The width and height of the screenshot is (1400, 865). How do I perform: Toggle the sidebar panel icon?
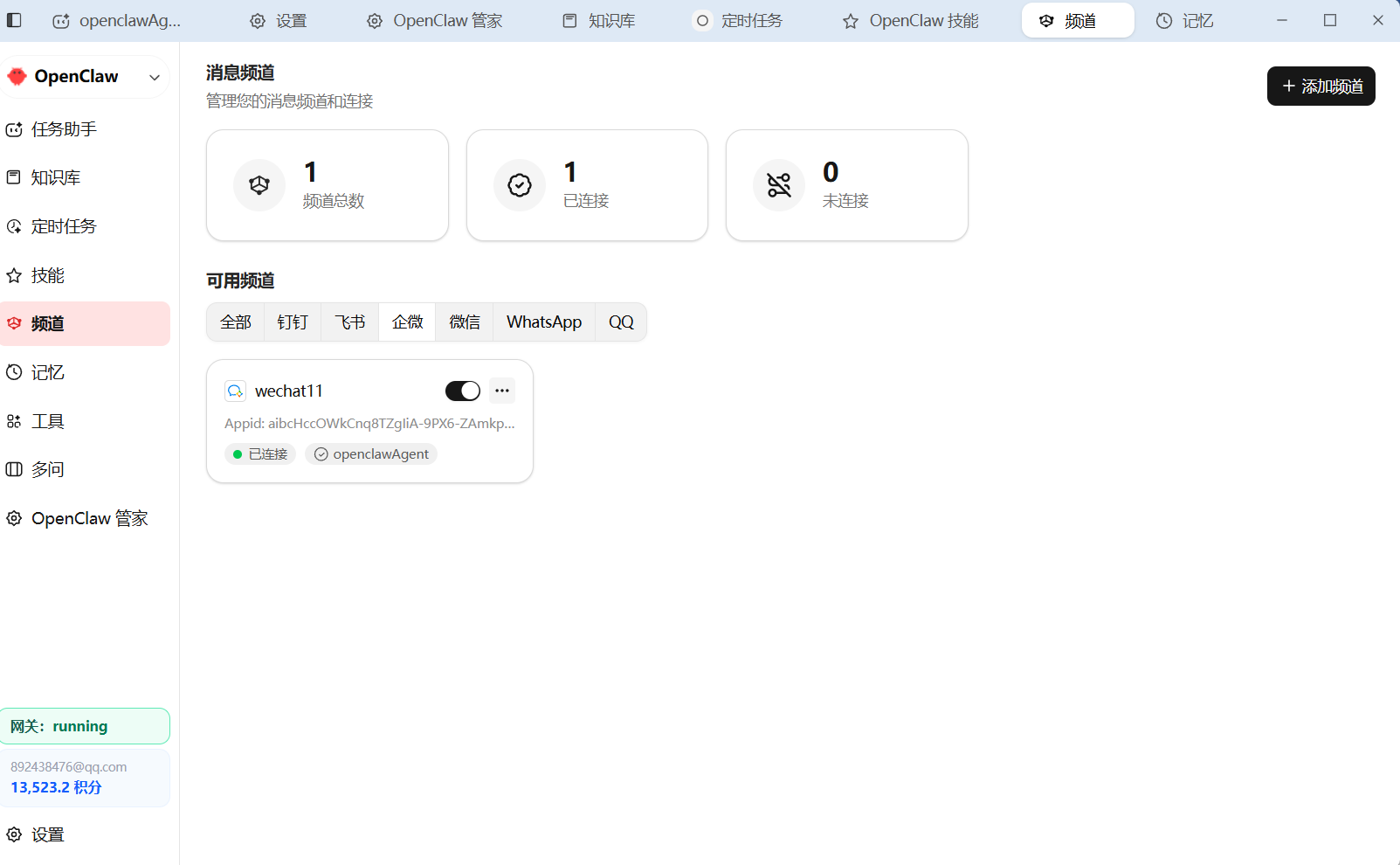[x=14, y=20]
